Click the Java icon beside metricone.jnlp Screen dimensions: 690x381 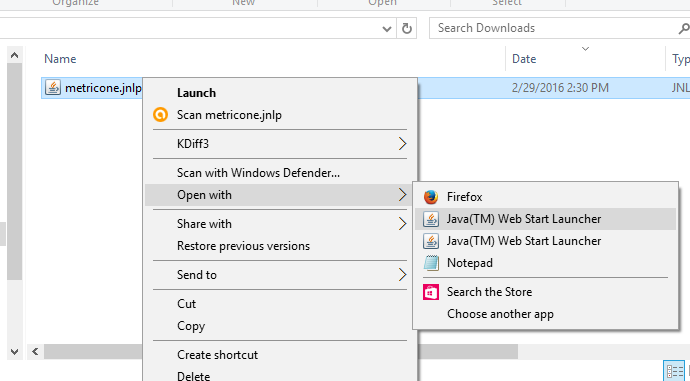tap(53, 88)
